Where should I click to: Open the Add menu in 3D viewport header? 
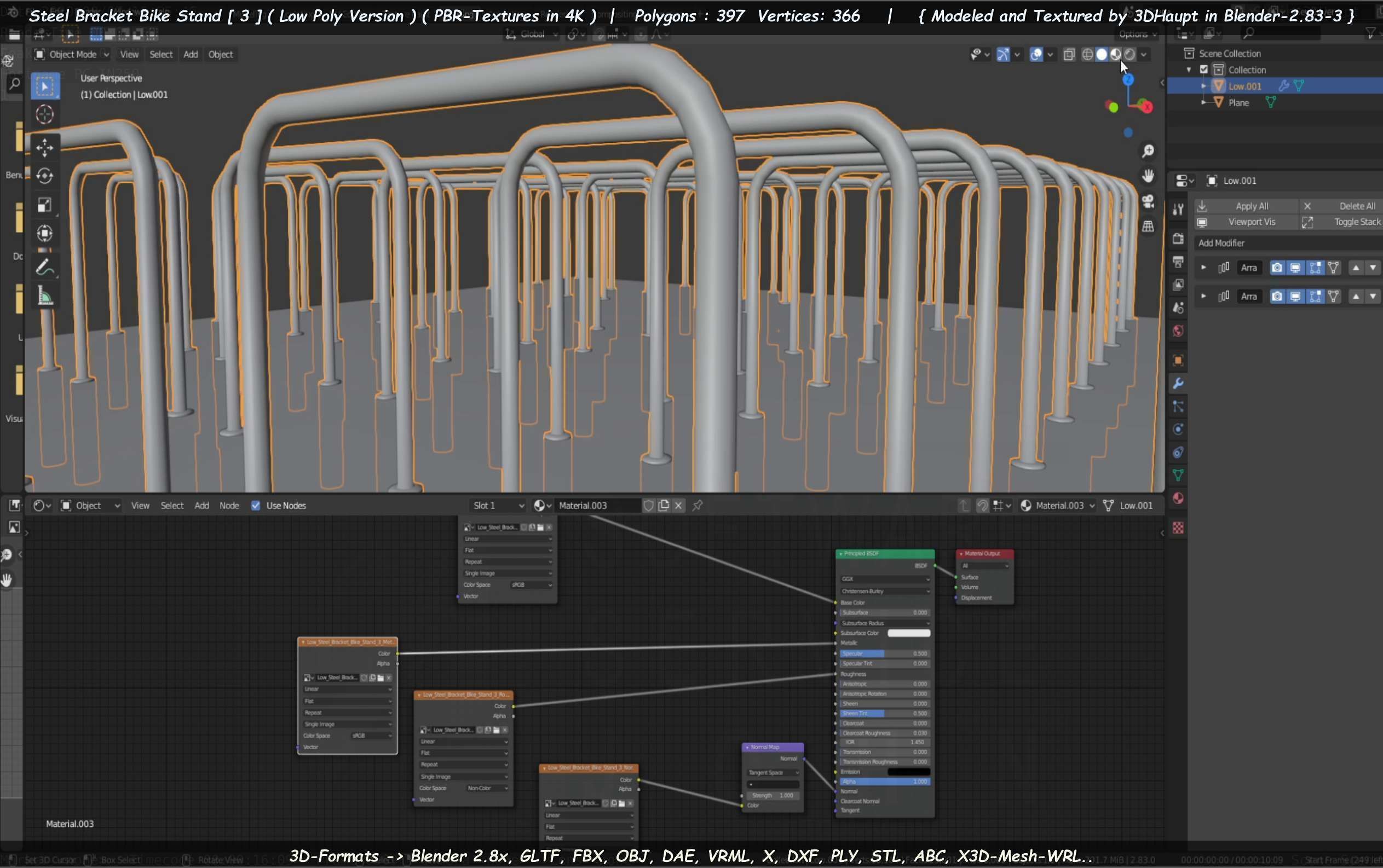pyautogui.click(x=190, y=54)
